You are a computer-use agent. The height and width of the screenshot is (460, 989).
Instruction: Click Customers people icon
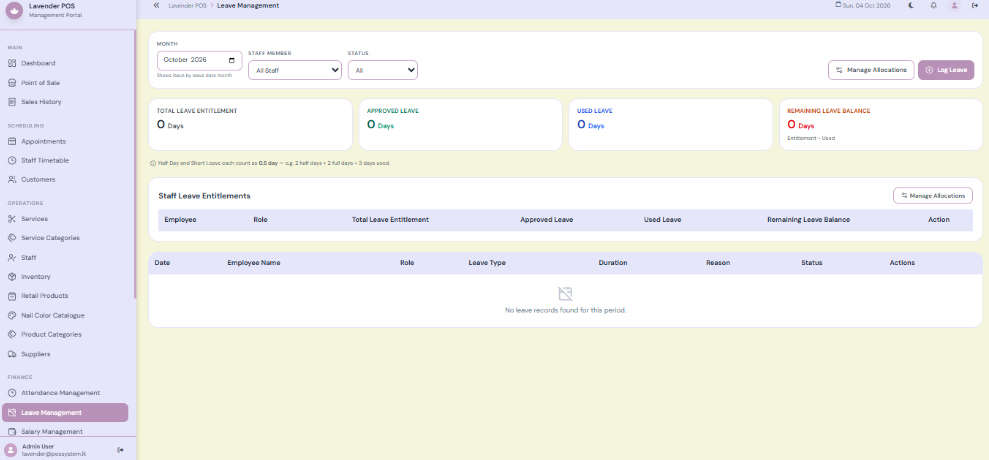click(x=11, y=179)
